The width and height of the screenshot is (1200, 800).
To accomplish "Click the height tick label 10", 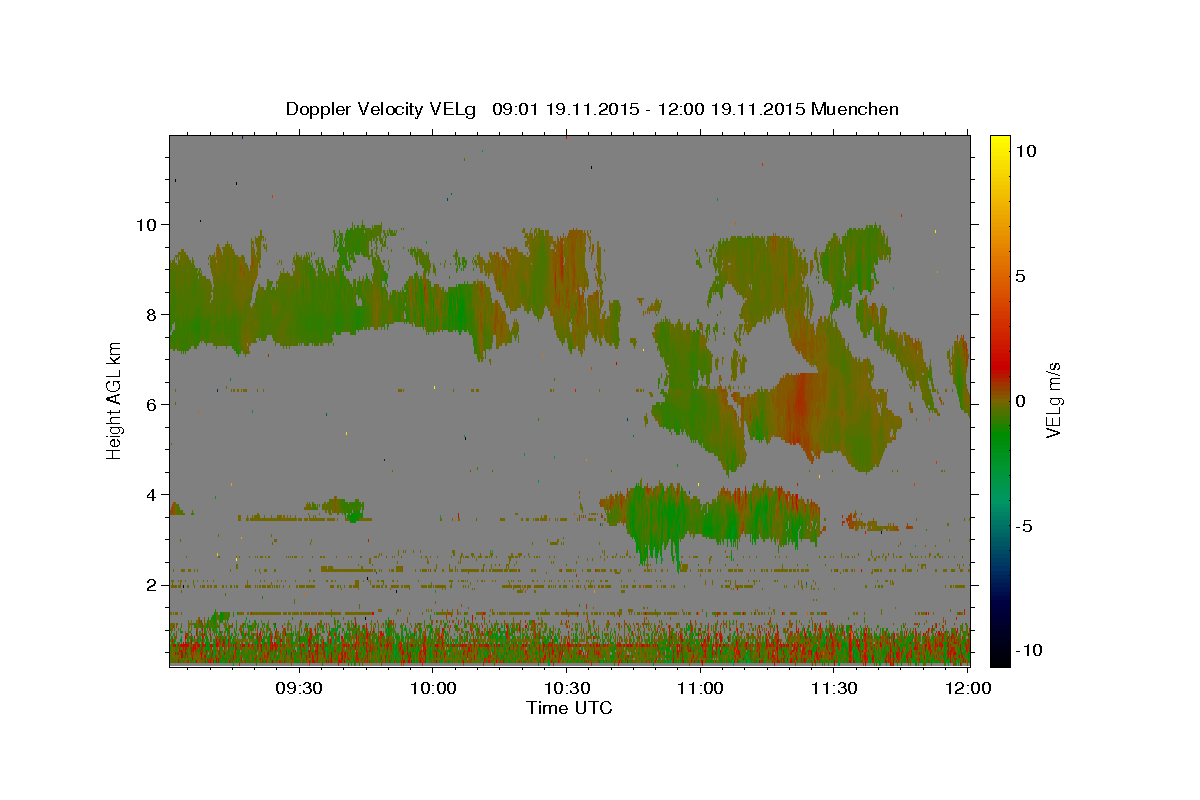I will (x=147, y=224).
